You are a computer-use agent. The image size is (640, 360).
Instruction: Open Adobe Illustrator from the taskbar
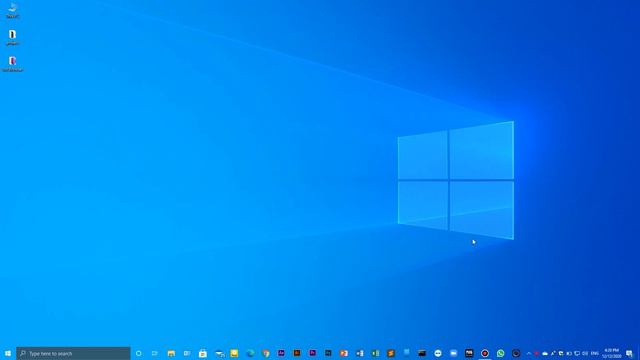click(297, 353)
